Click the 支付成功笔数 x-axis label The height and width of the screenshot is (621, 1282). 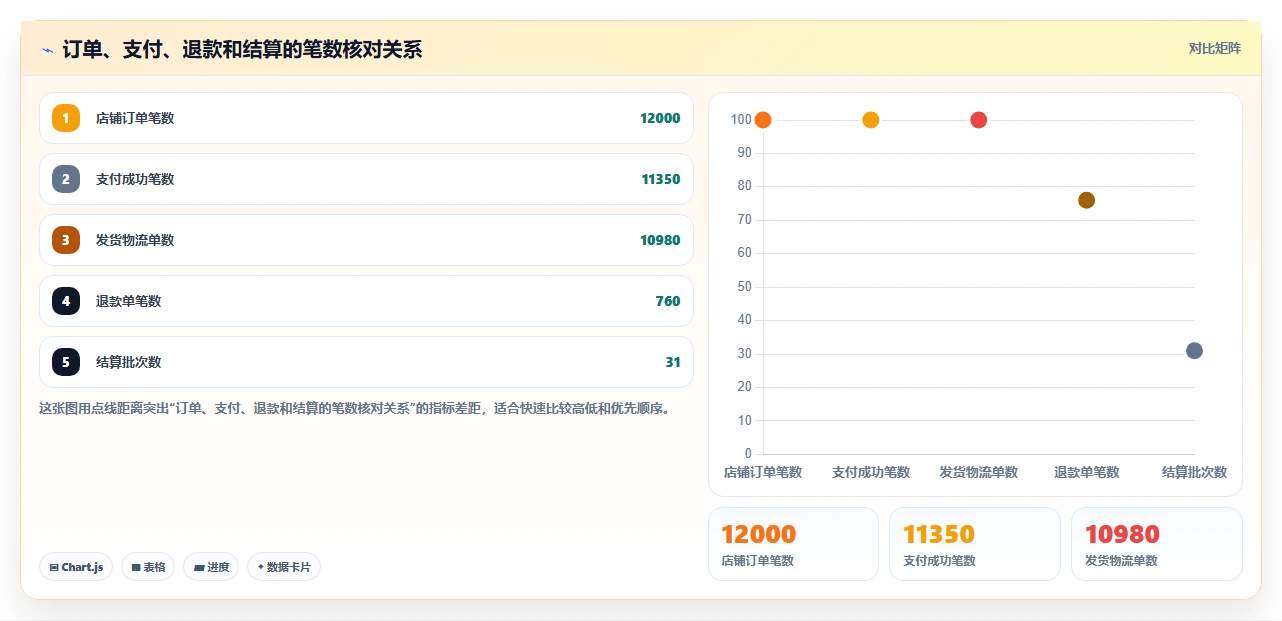(x=871, y=472)
